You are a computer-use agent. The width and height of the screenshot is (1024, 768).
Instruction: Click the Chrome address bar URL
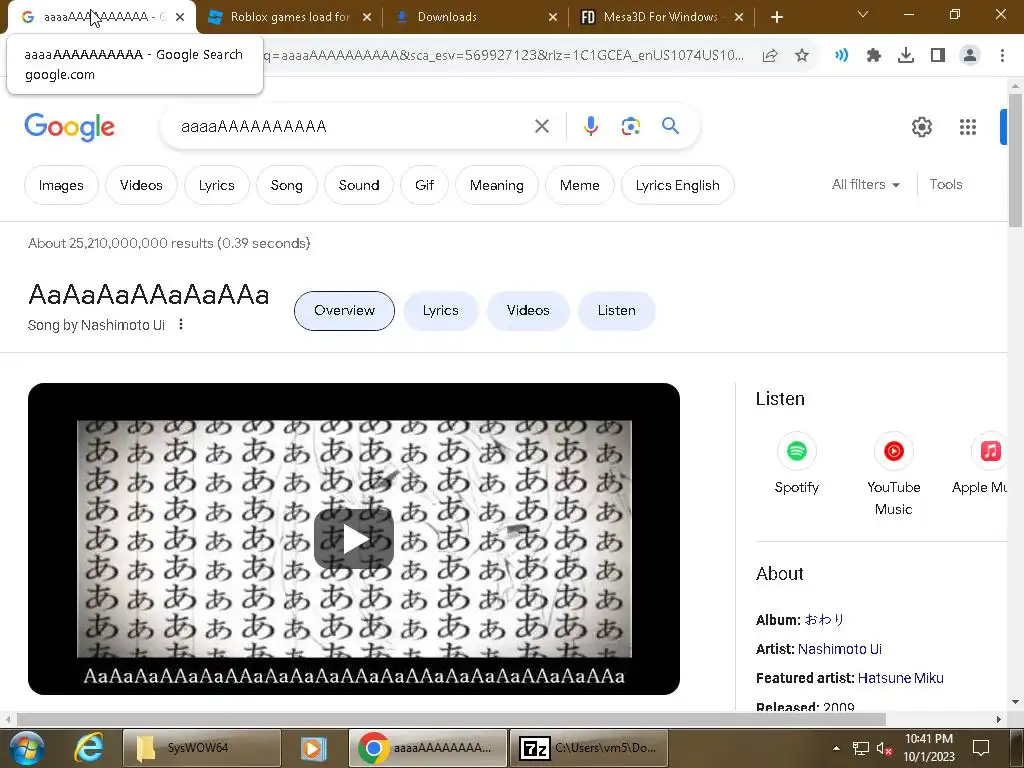(x=503, y=56)
